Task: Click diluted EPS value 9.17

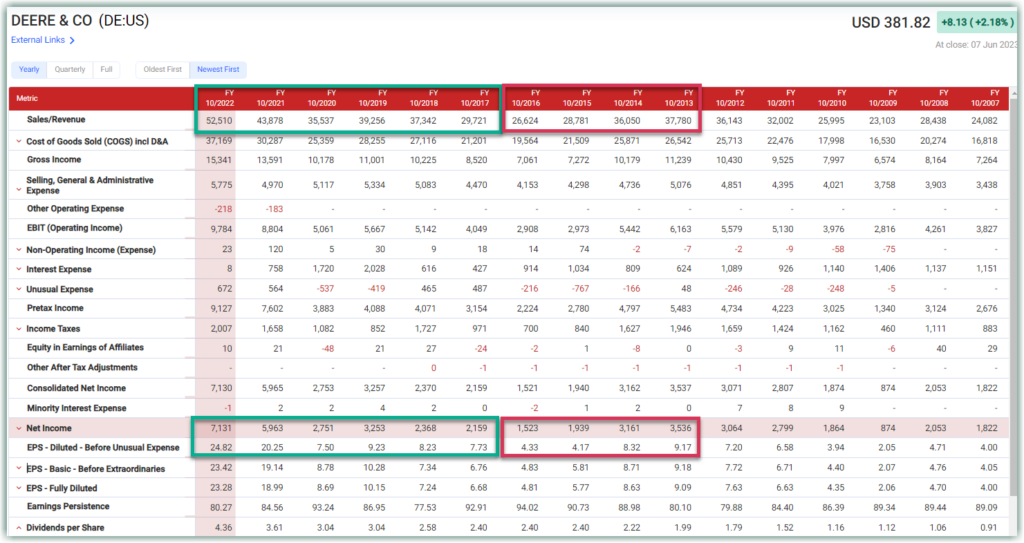Action: [682, 448]
